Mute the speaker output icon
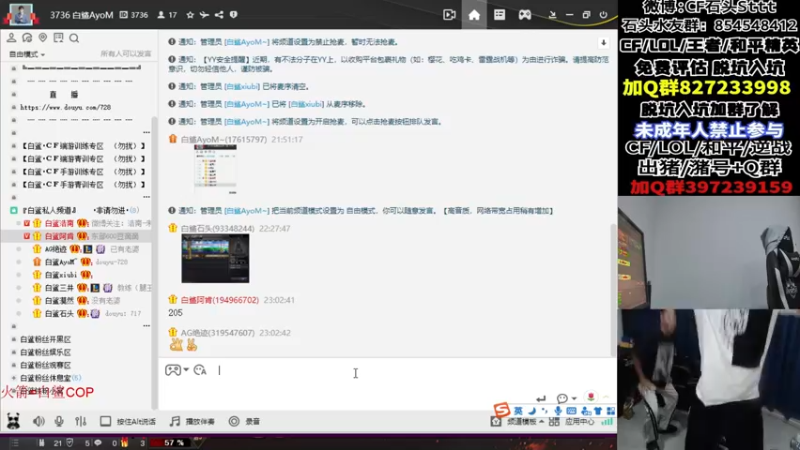800x450 pixels. pos(39,421)
